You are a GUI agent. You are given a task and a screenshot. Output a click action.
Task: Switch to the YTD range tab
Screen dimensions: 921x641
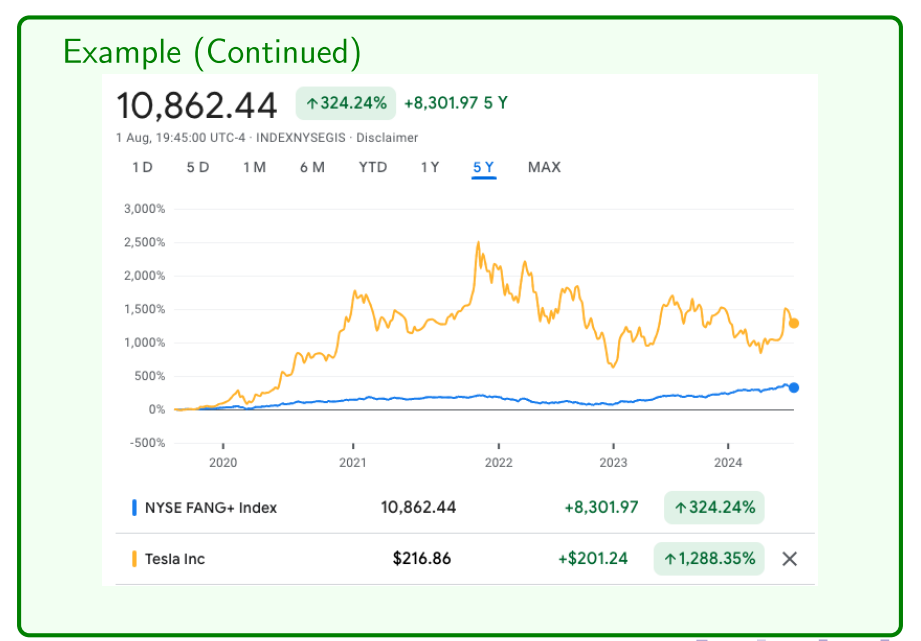373,167
